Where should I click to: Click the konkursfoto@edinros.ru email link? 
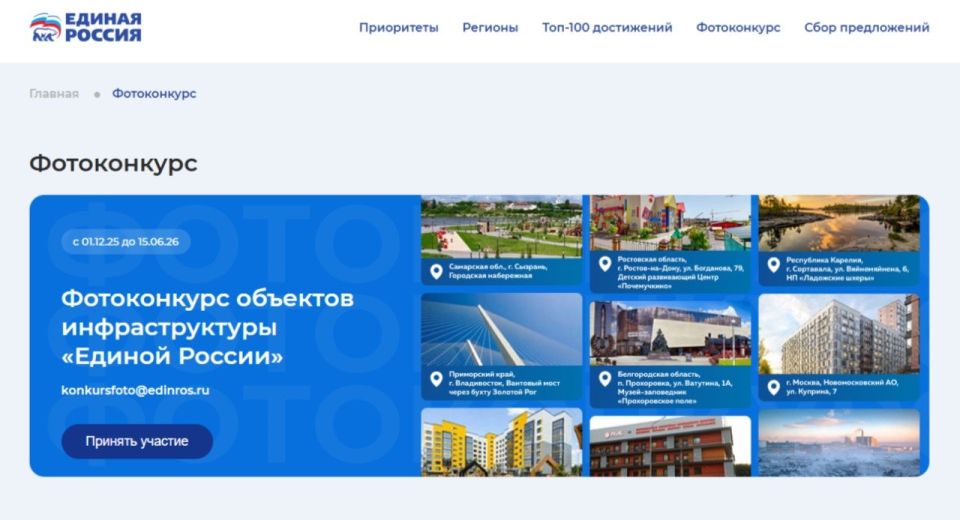point(135,390)
